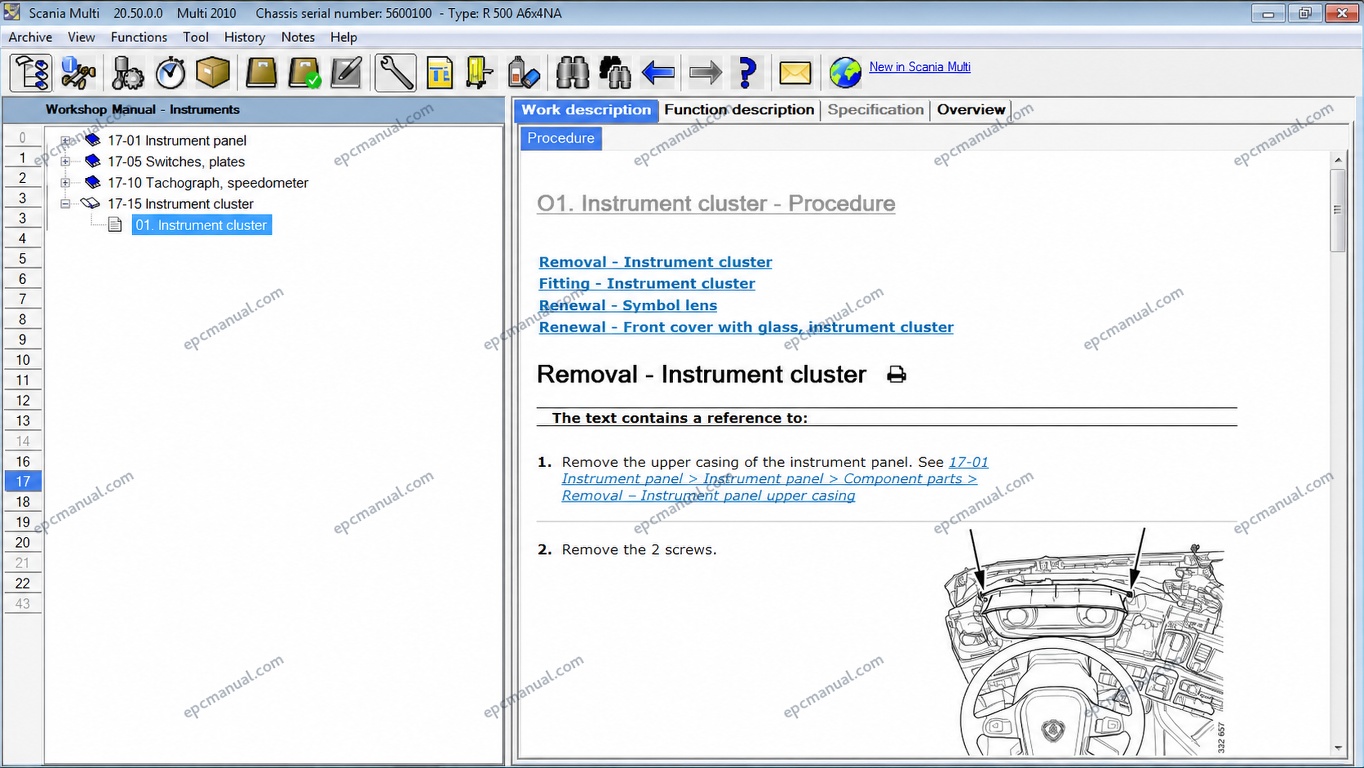The height and width of the screenshot is (768, 1364).
Task: Click the yellow hand truck icon
Action: click(x=480, y=73)
